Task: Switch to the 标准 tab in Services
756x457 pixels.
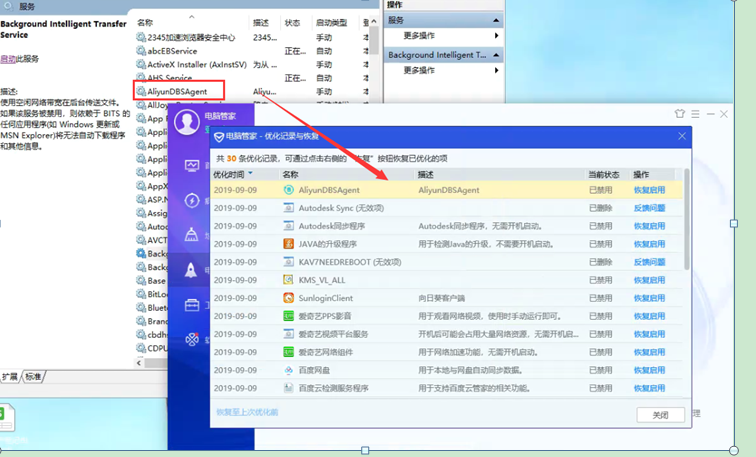Action: (33, 376)
